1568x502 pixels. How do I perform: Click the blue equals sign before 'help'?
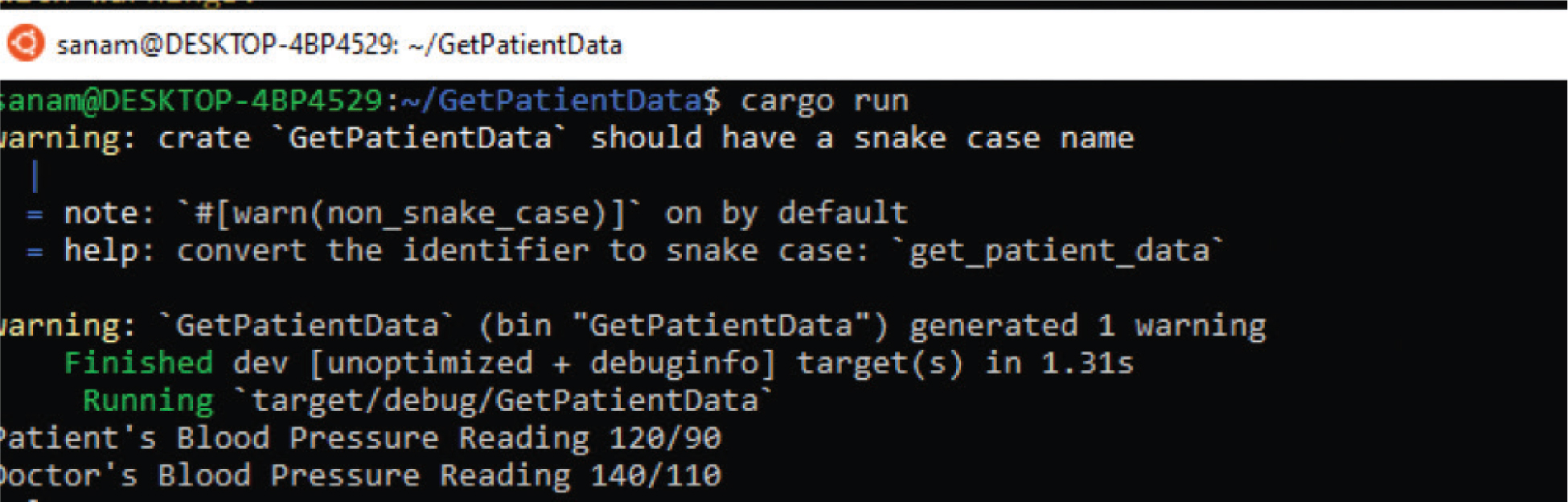[x=35, y=251]
